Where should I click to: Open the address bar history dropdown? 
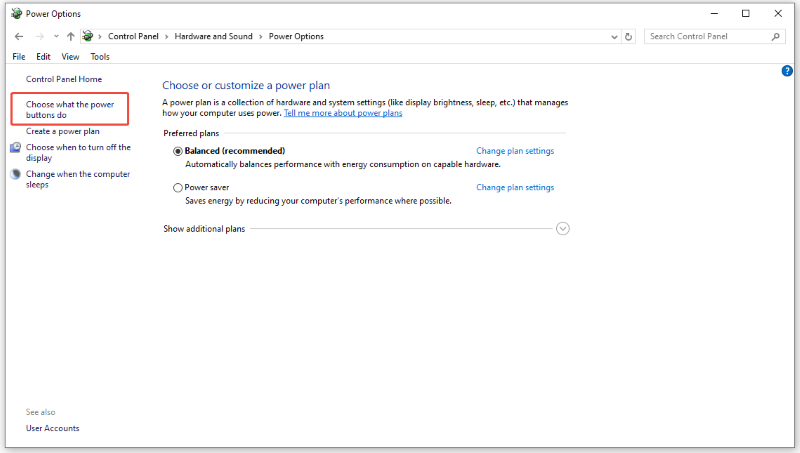click(614, 37)
